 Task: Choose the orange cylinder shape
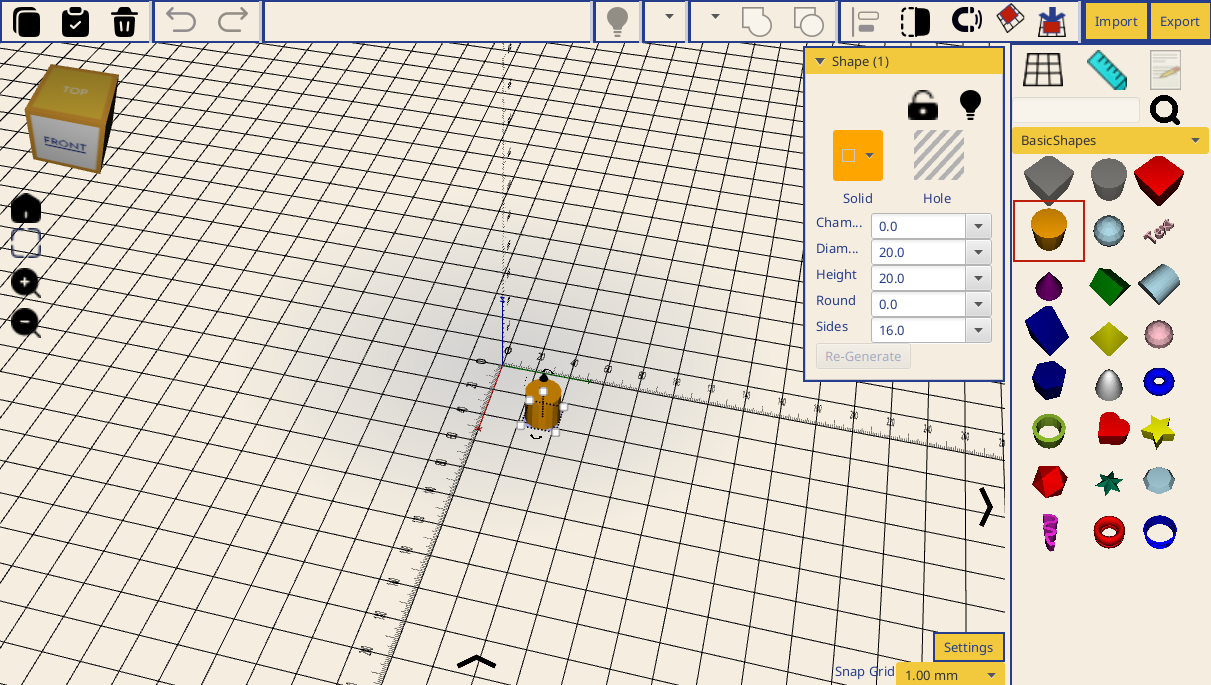click(x=1049, y=231)
